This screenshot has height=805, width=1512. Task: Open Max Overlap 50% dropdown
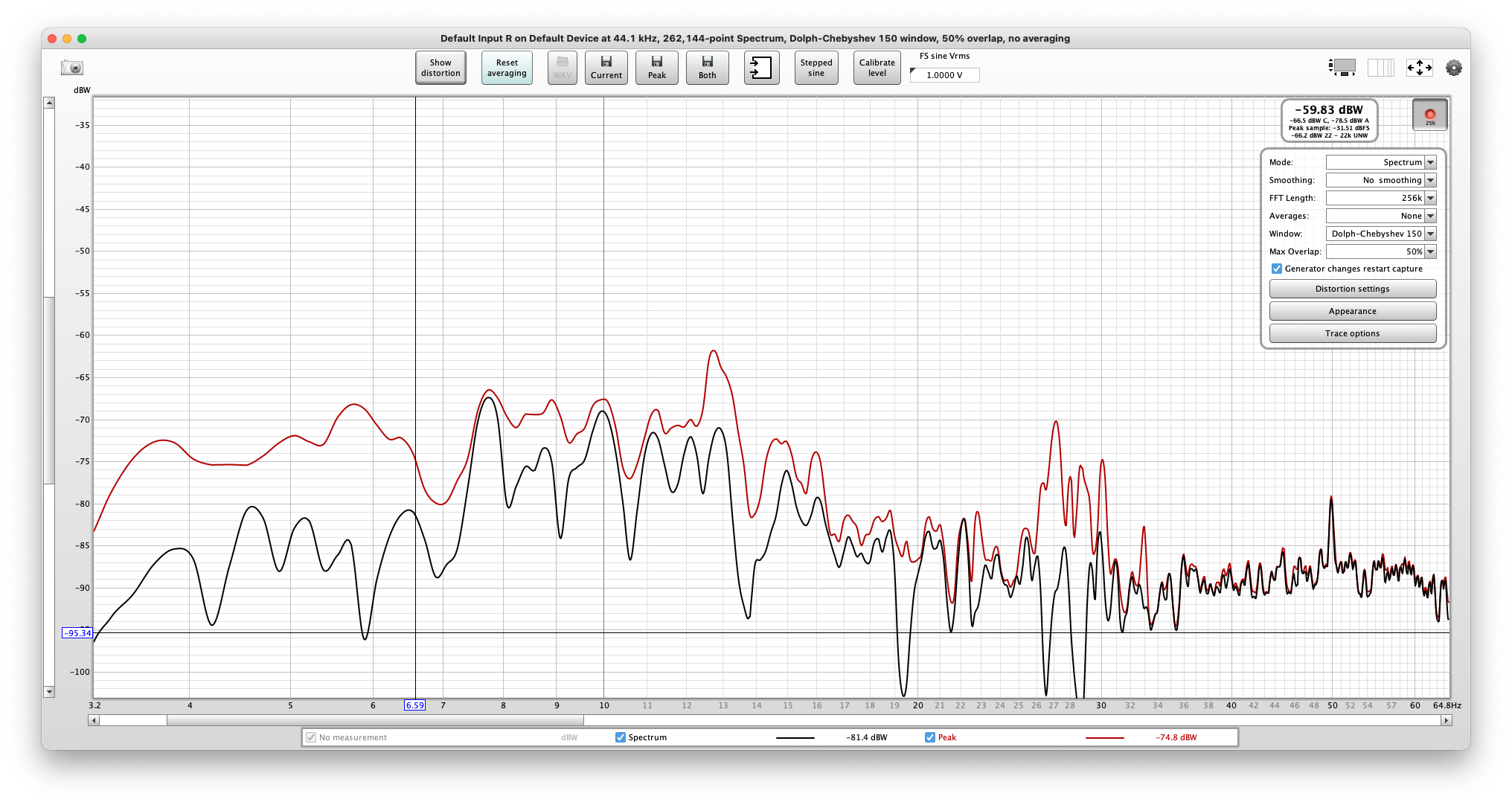1381,251
